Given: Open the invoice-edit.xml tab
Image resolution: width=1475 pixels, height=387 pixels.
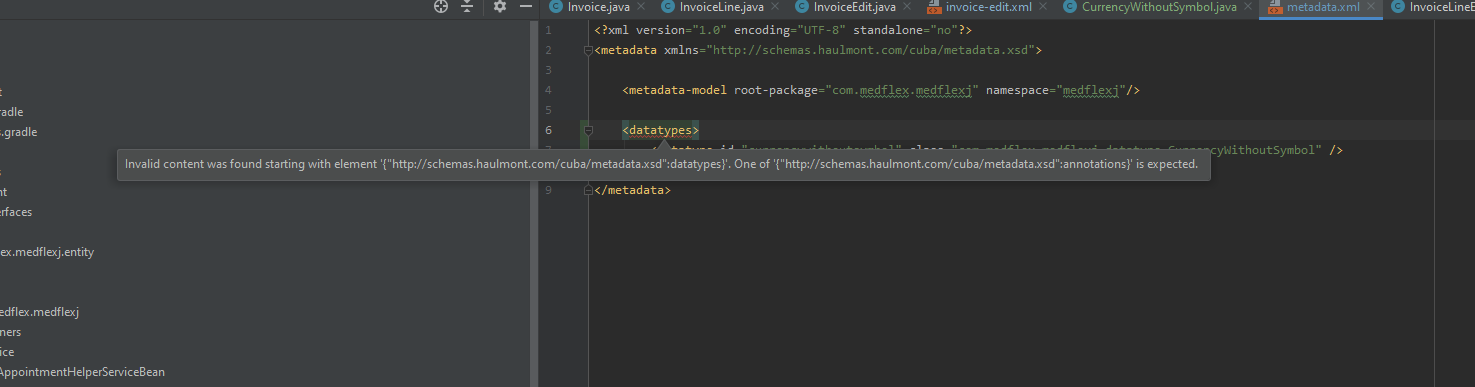Looking at the screenshot, I should (989, 7).
